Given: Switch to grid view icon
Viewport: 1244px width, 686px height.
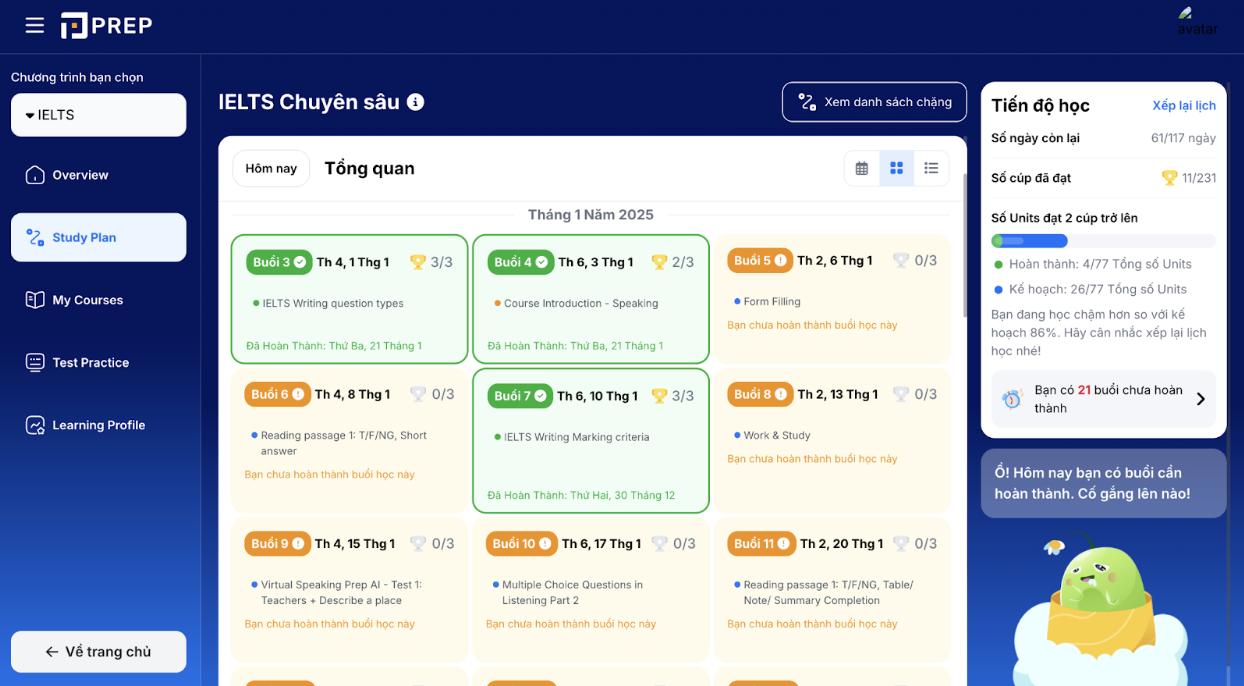Looking at the screenshot, I should pyautogui.click(x=896, y=168).
